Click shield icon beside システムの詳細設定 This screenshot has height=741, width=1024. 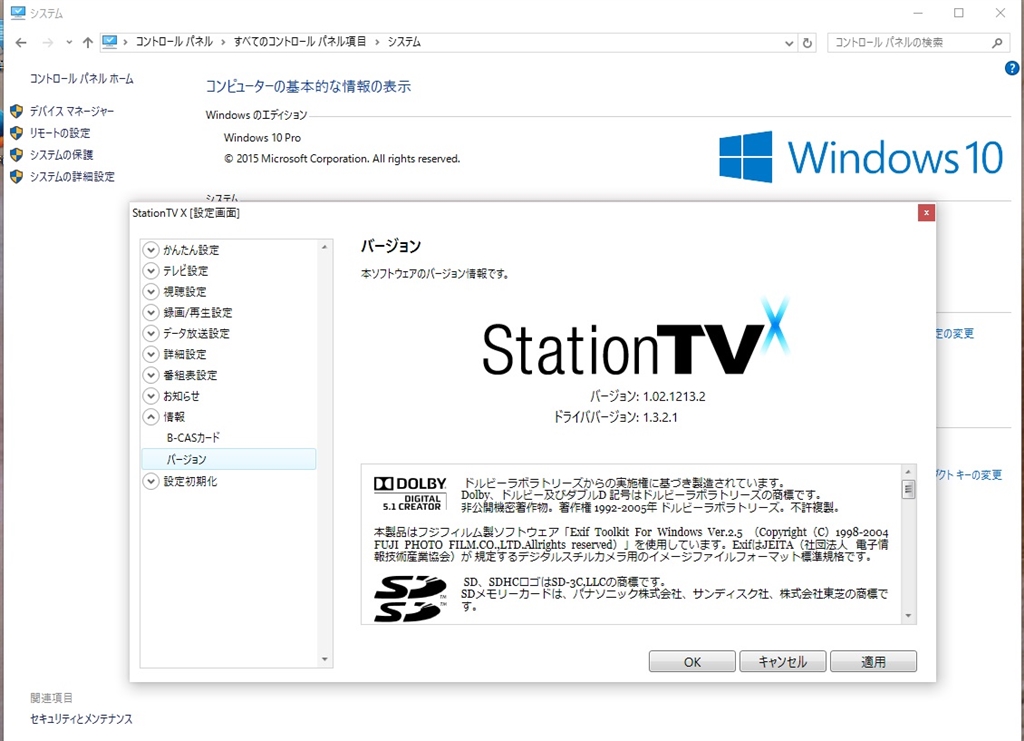coord(17,176)
